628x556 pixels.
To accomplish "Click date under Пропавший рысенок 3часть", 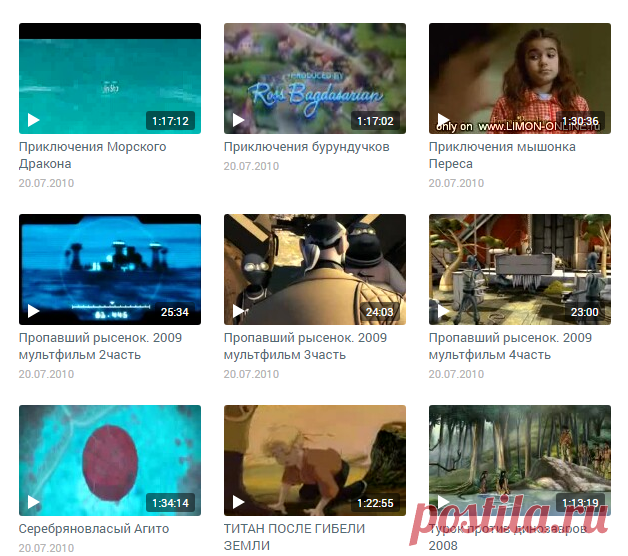I will click(x=252, y=375).
